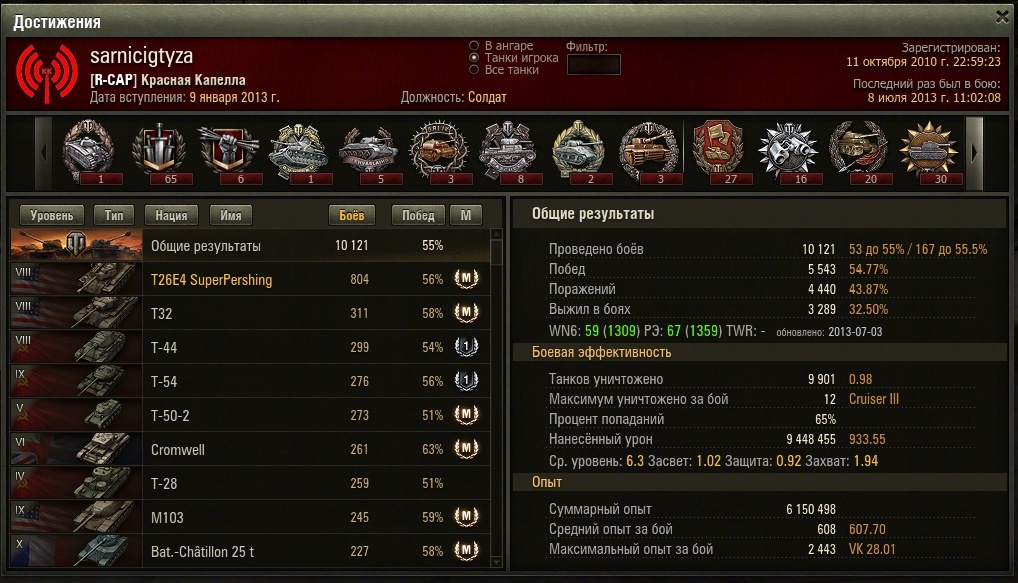
Task: Sort tank list by 'Нация'
Action: pos(171,216)
